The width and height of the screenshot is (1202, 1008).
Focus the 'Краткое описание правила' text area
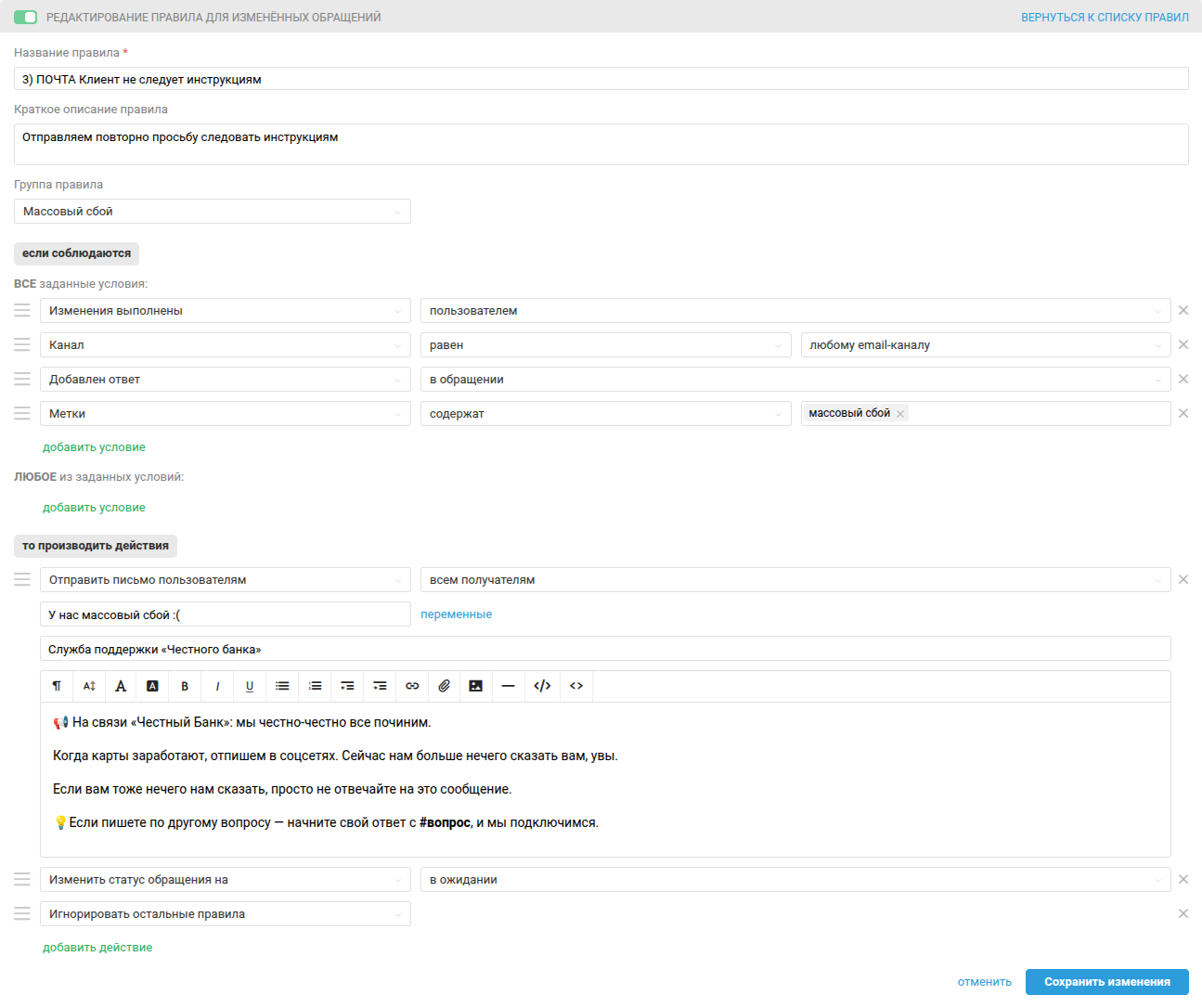601,144
